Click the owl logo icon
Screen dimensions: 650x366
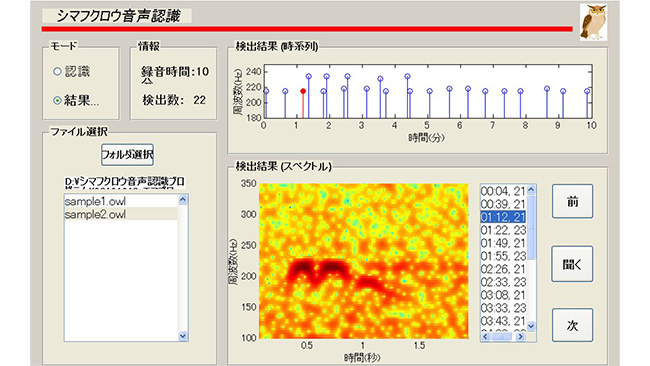593,22
